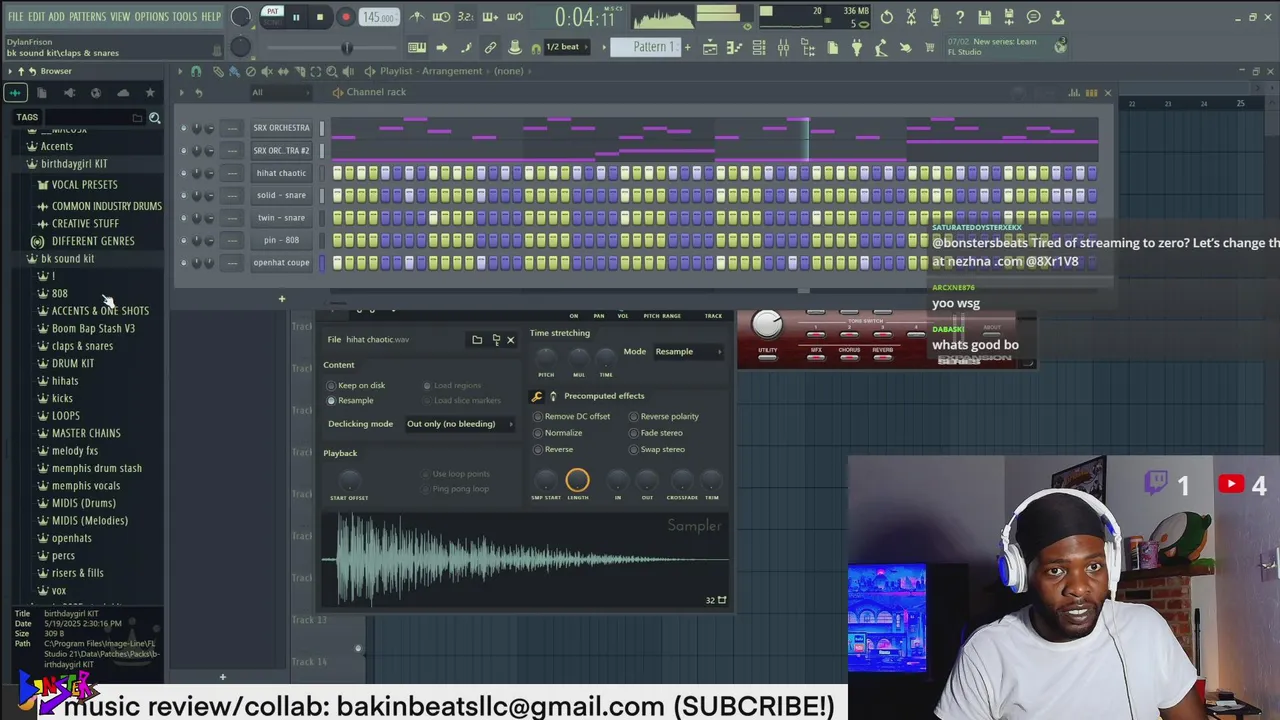Open the time stretching Mode Resample dropdown
The width and height of the screenshot is (1280, 720).
pos(688,352)
